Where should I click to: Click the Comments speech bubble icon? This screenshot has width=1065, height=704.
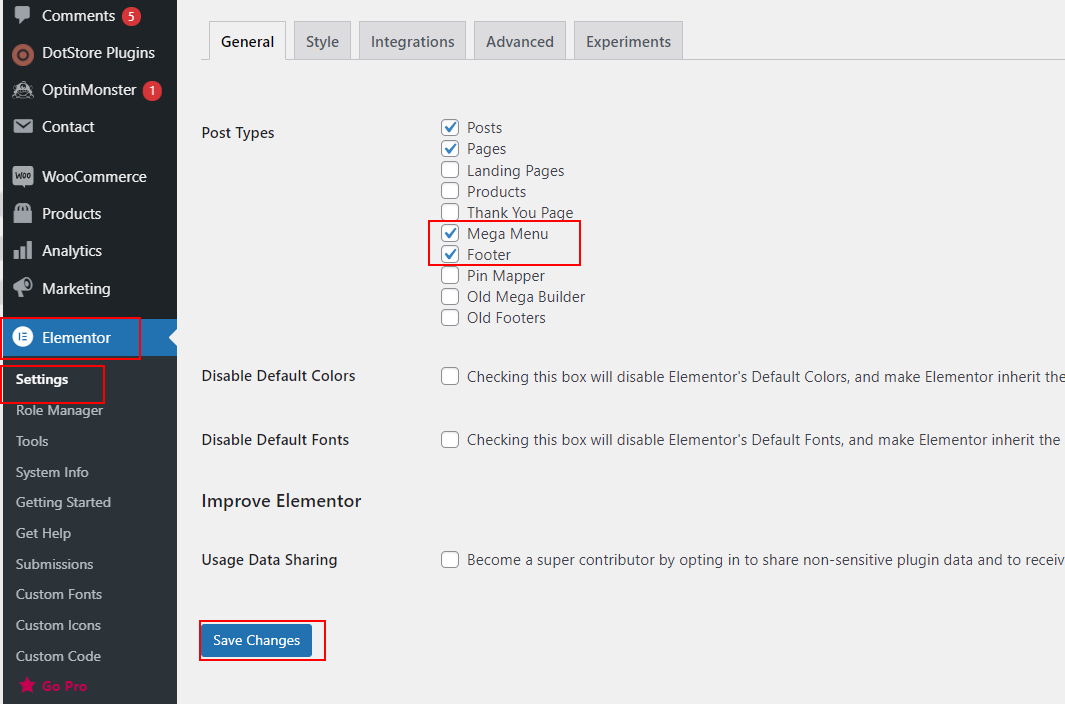(x=22, y=15)
